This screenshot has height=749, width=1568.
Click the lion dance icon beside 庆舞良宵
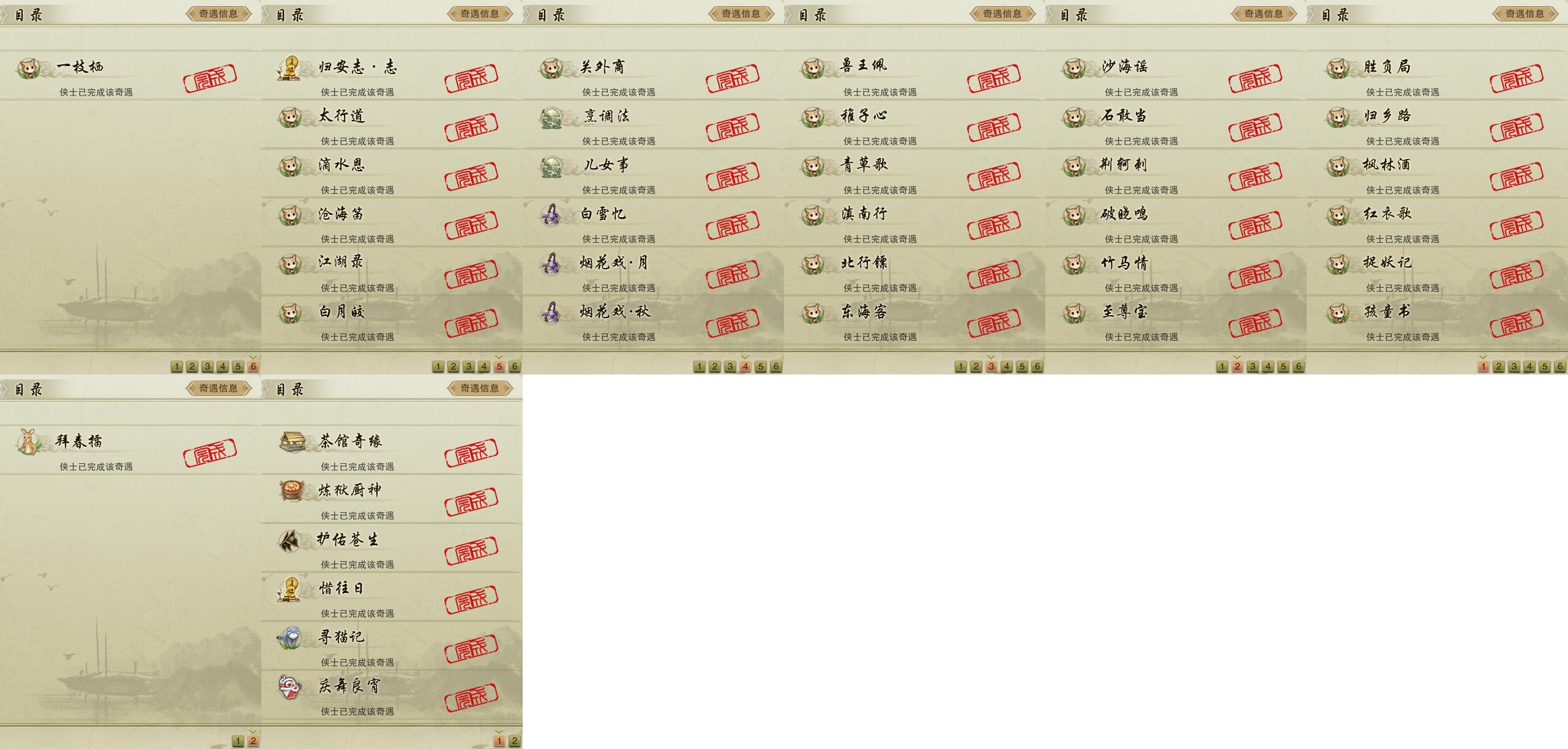(x=289, y=686)
